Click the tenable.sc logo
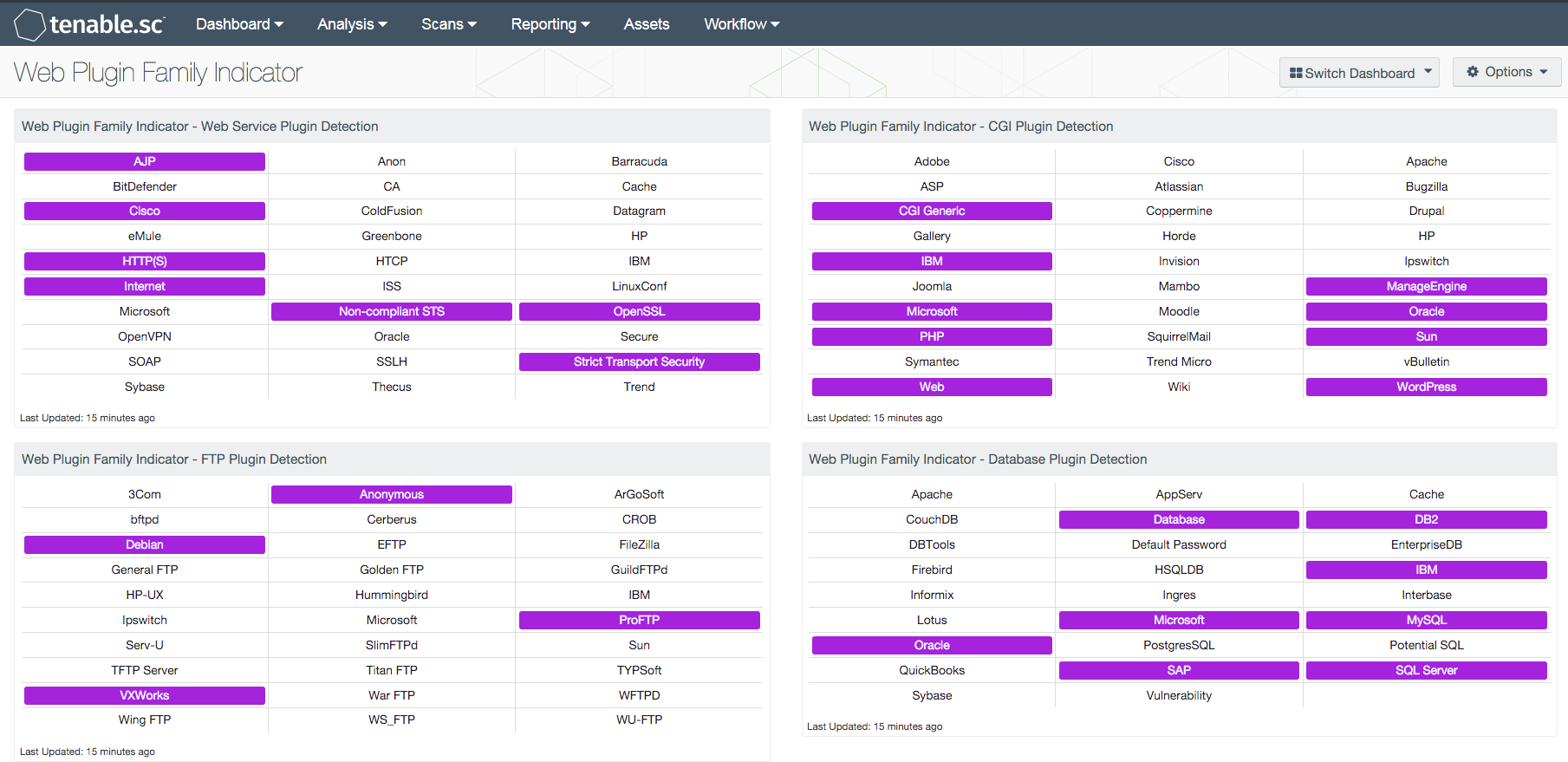This screenshot has height=762, width=1568. click(89, 24)
